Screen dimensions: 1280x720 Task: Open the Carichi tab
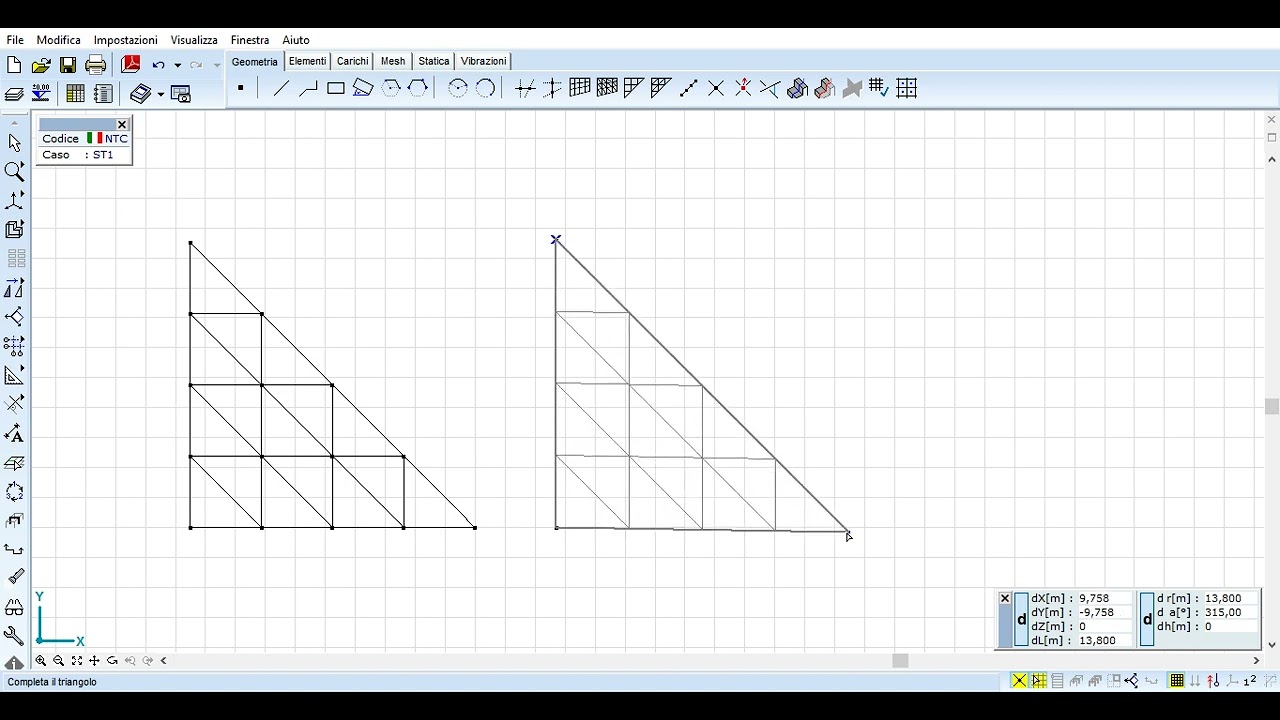[353, 61]
